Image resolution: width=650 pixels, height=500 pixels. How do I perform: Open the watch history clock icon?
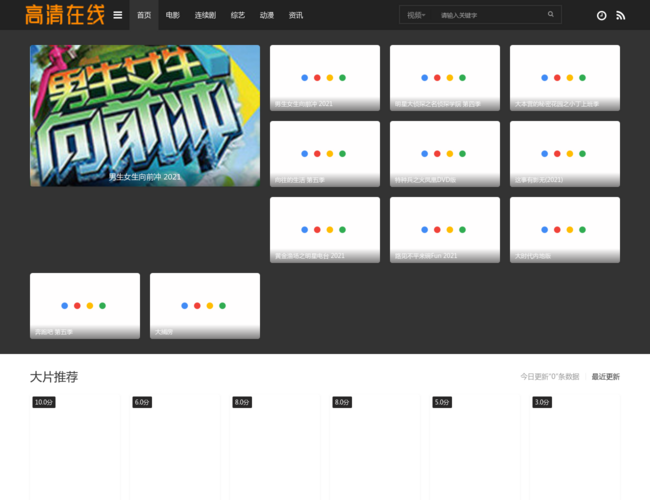click(601, 16)
